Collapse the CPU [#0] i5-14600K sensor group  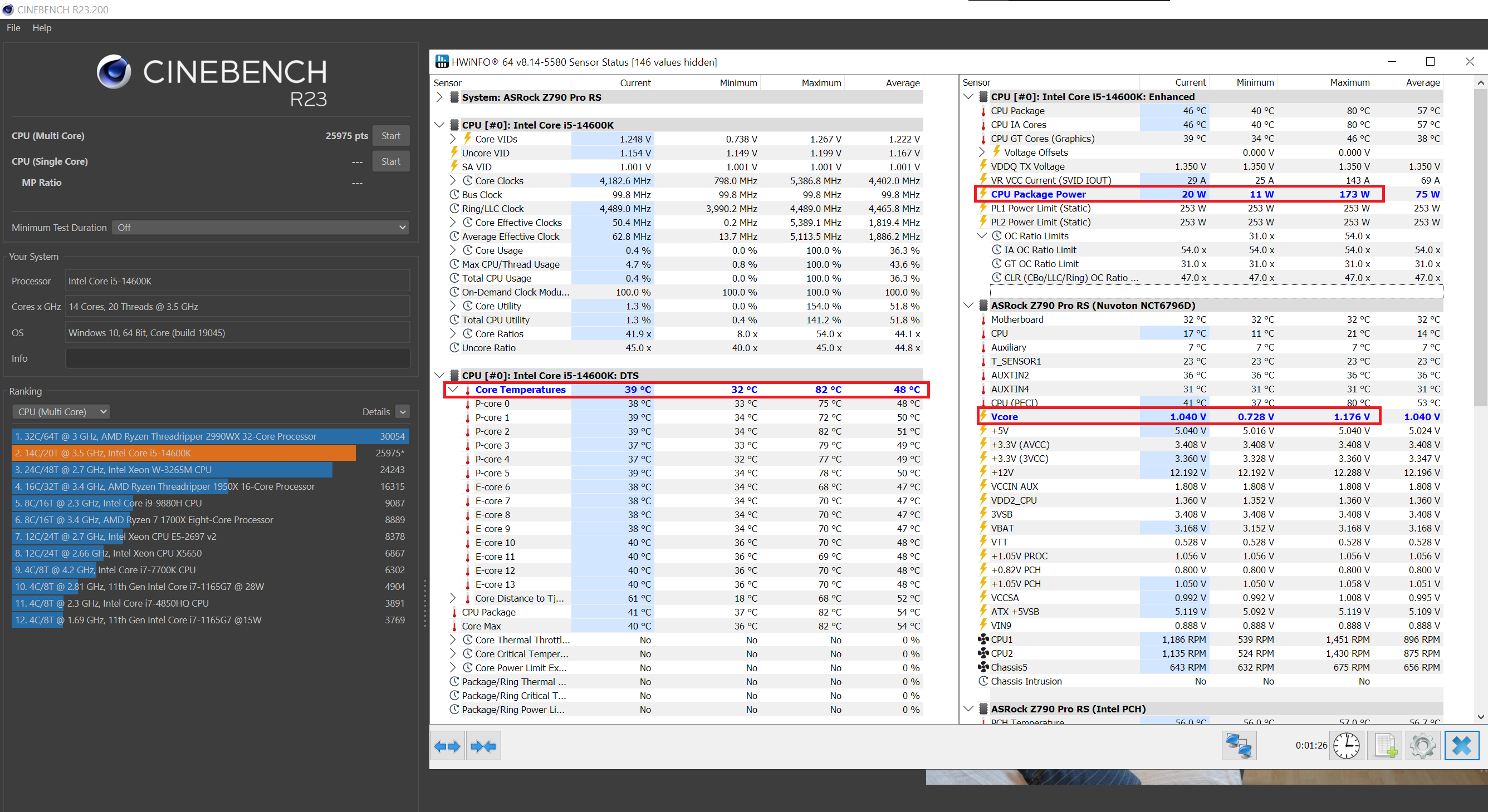(439, 125)
